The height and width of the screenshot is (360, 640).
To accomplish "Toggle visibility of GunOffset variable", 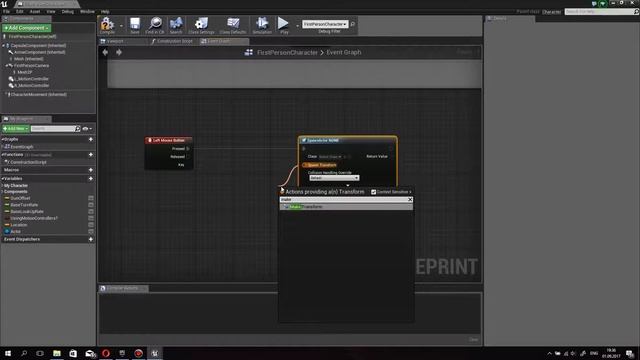I will coord(91,198).
